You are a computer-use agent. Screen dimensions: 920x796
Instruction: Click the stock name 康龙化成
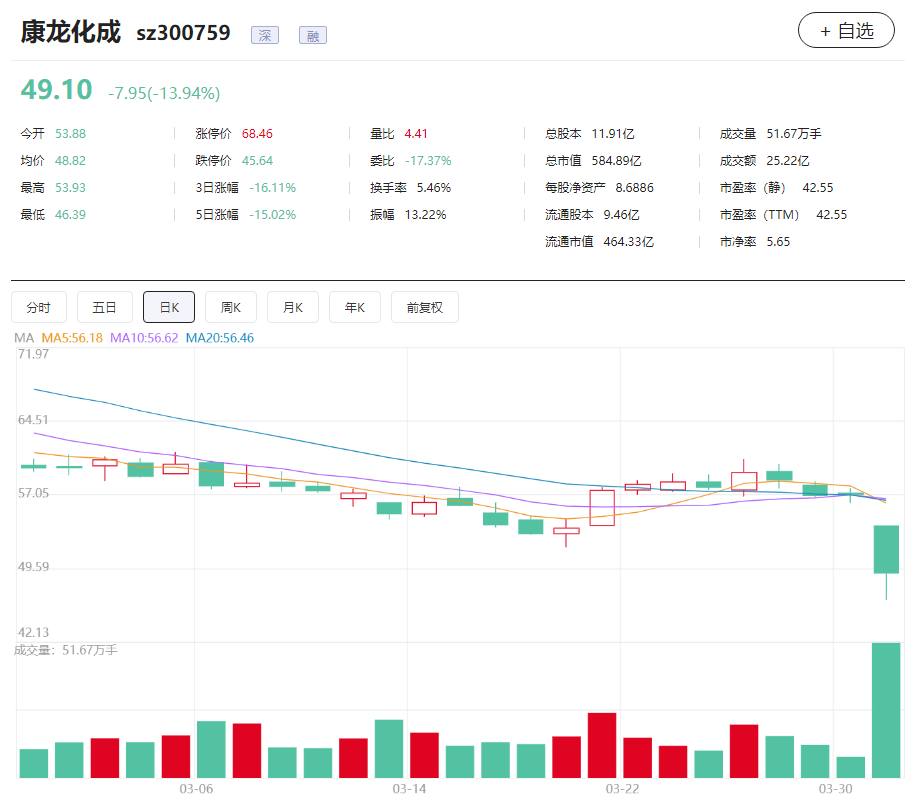(70, 32)
